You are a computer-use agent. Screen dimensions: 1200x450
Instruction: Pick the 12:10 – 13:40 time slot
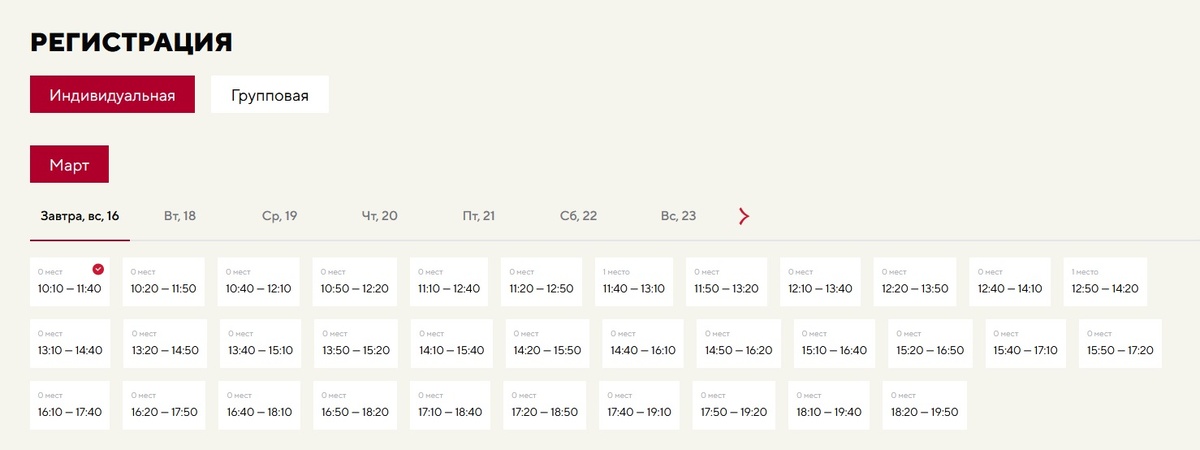pos(821,282)
